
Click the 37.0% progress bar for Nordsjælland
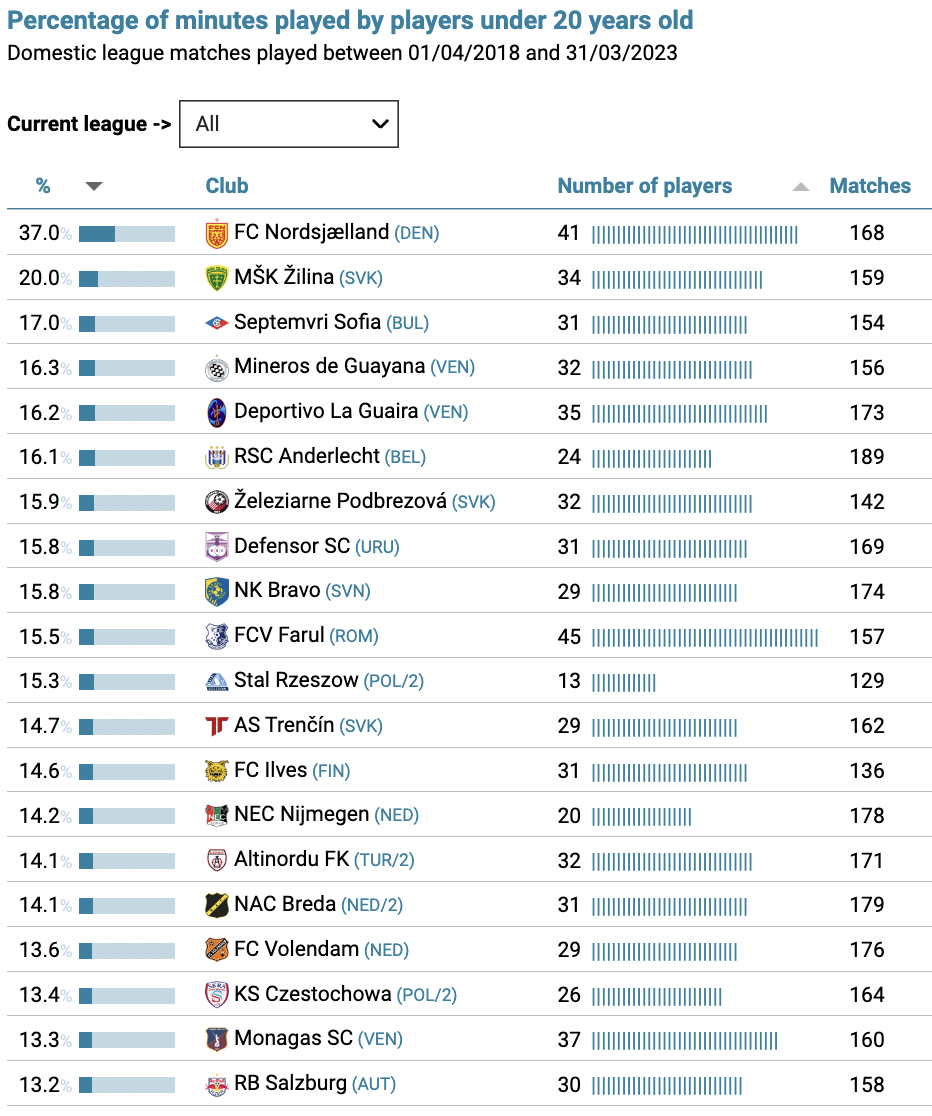pos(127,233)
